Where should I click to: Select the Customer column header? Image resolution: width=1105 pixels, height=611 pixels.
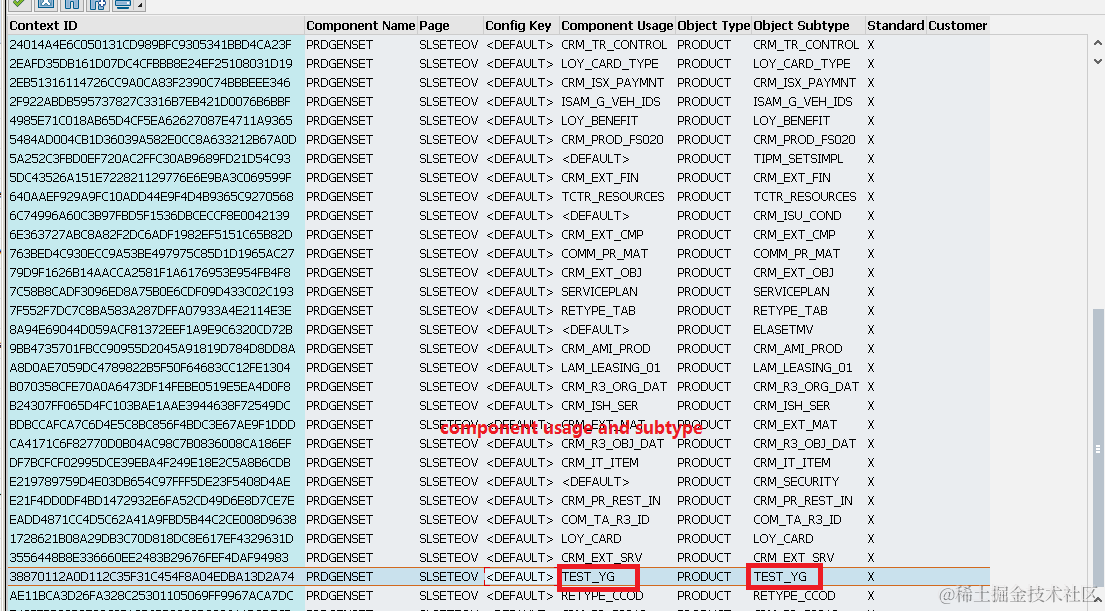(x=957, y=25)
